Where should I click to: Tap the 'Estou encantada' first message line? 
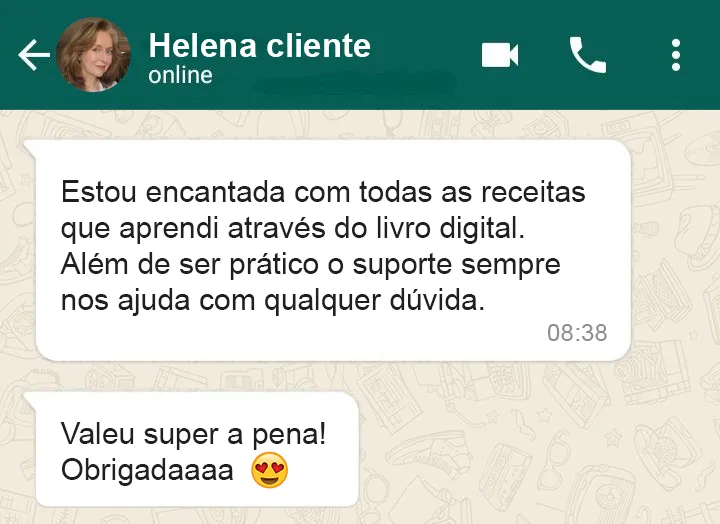[323, 192]
